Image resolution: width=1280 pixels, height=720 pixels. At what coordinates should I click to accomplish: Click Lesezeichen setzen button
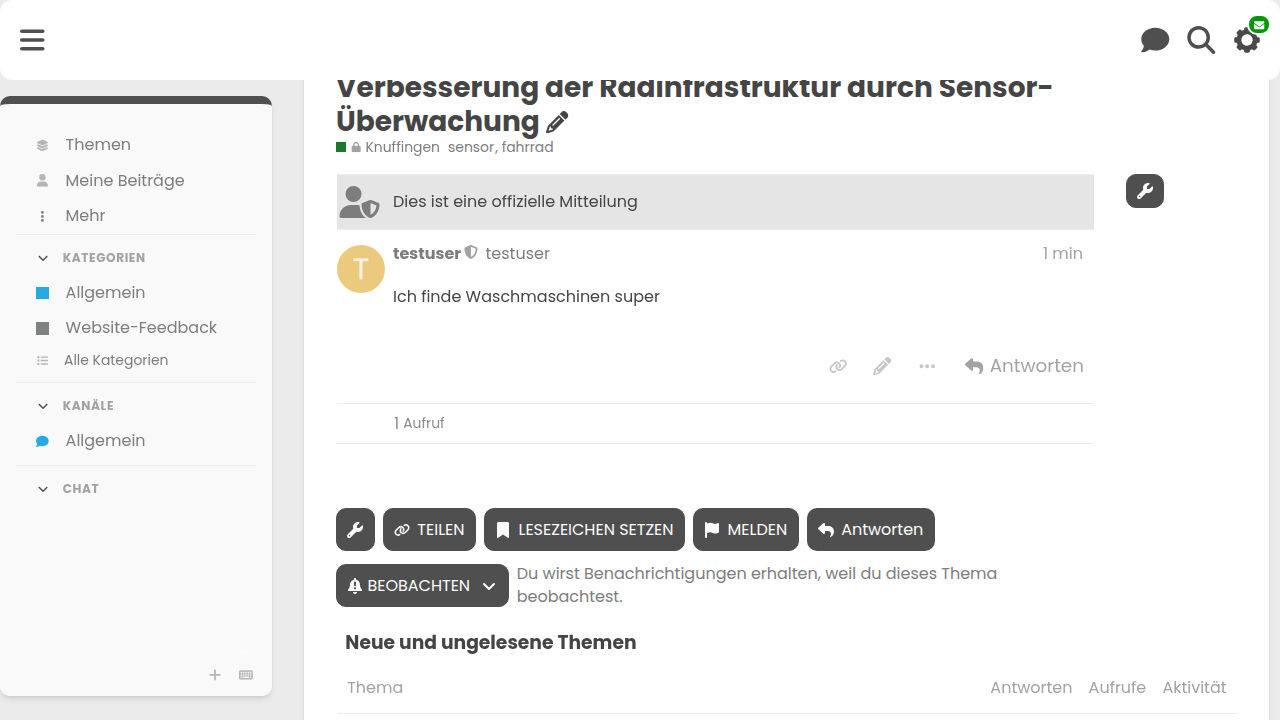coord(584,530)
